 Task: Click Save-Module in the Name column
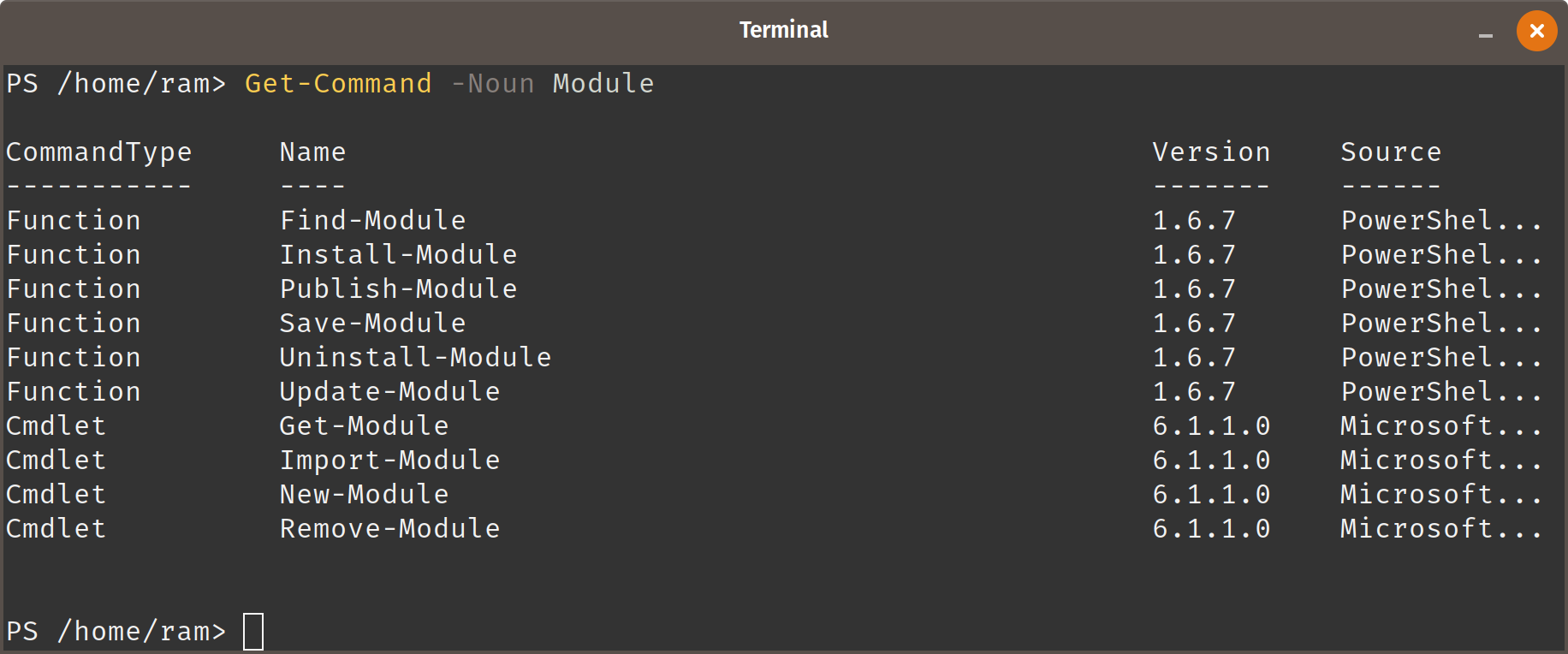(373, 324)
